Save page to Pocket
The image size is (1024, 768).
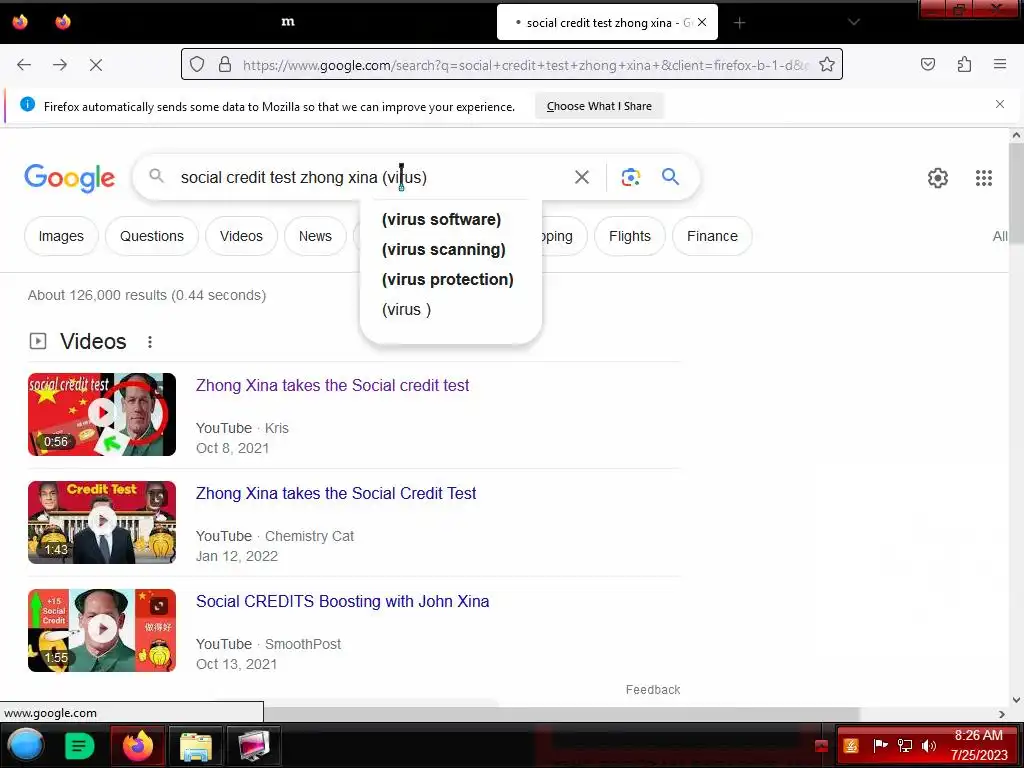point(928,64)
